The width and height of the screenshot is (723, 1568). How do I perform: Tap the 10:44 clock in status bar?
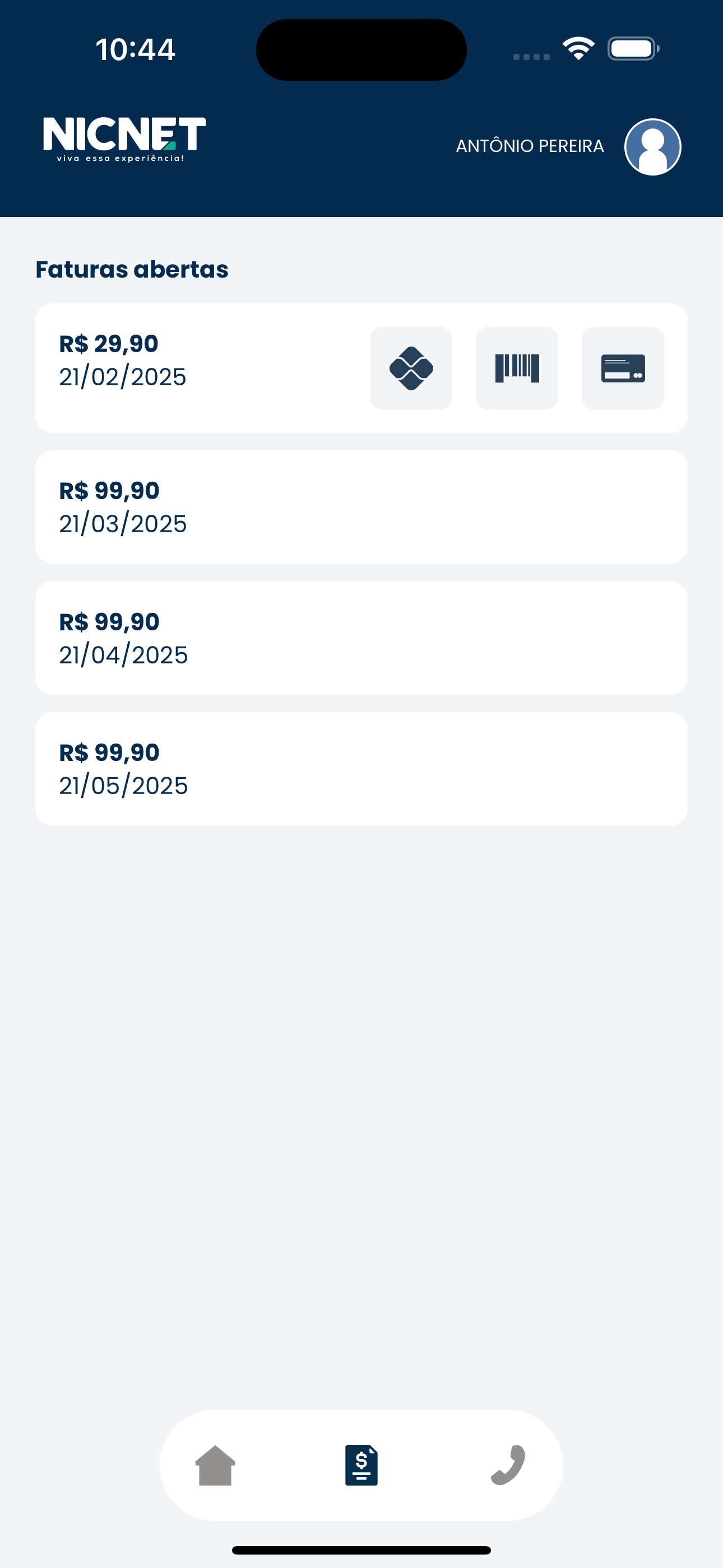pos(135,49)
